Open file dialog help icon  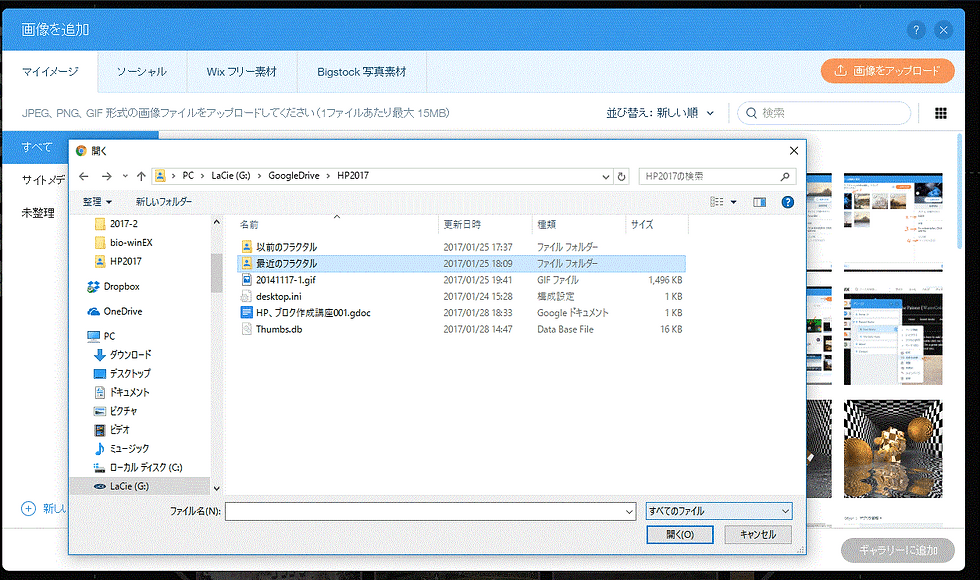click(x=788, y=202)
